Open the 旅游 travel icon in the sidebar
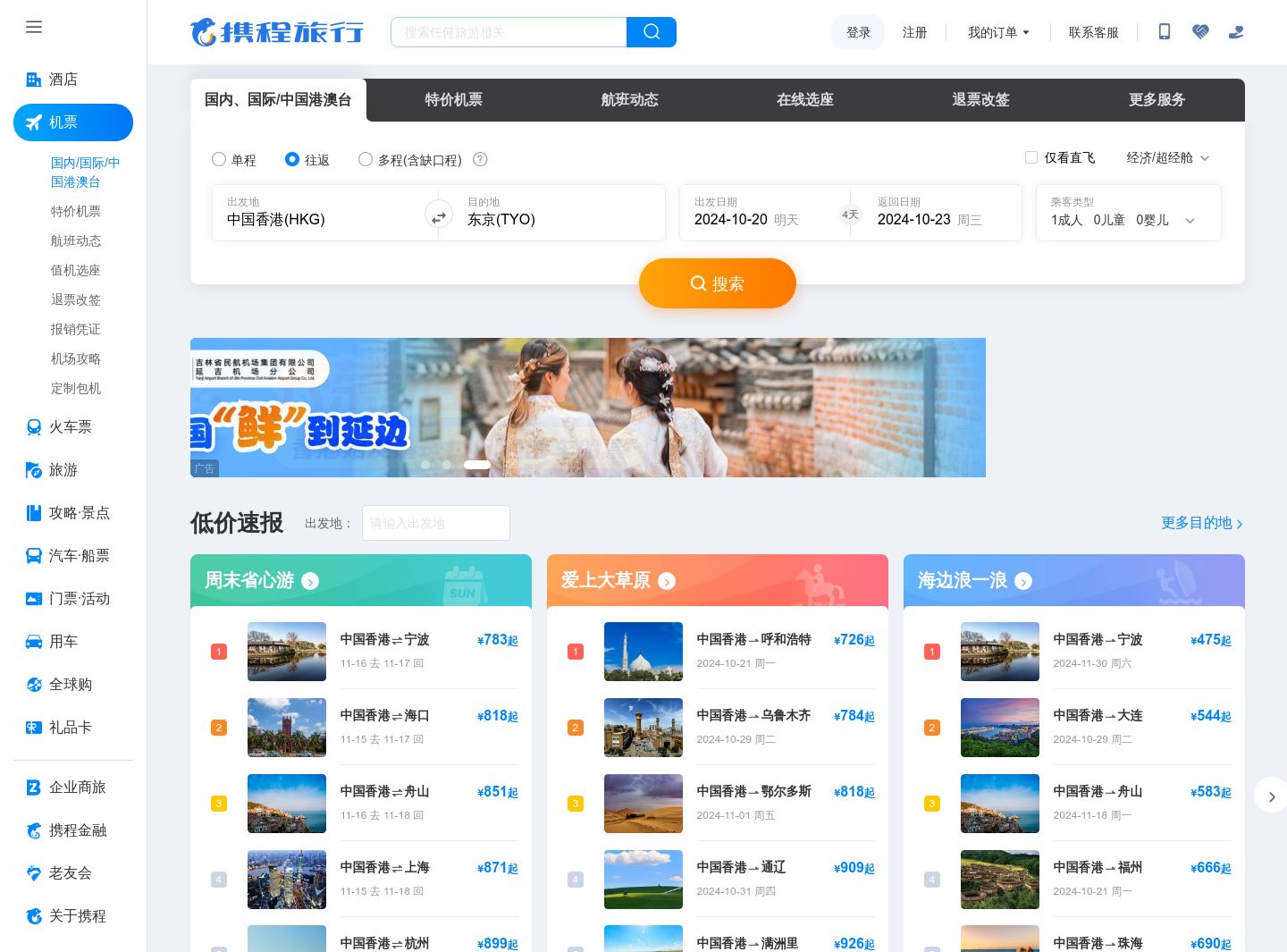1287x952 pixels. tap(34, 470)
